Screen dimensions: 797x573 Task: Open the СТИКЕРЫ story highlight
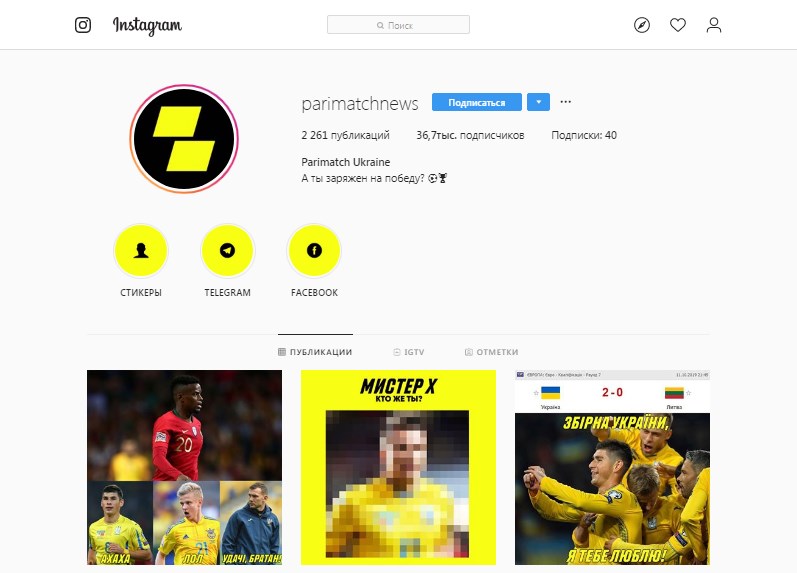click(141, 251)
